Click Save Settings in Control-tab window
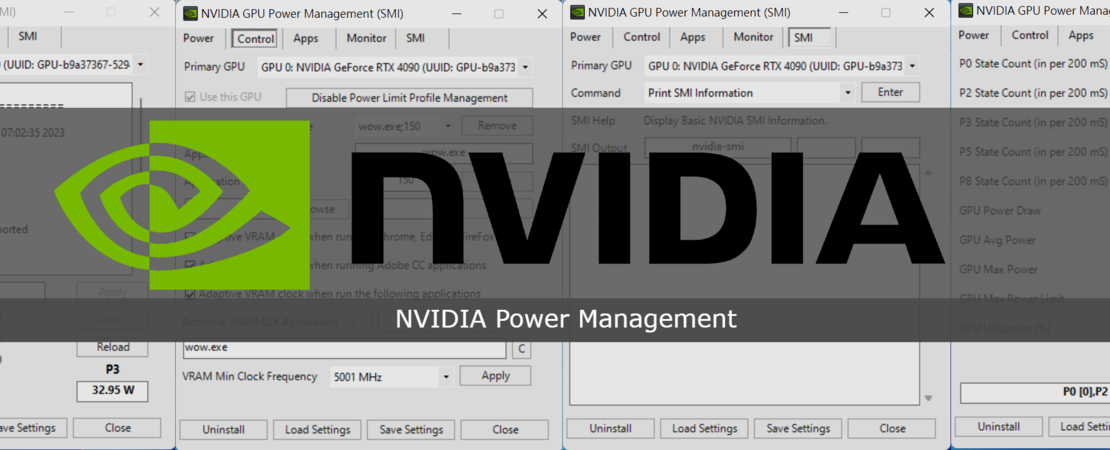 click(411, 429)
